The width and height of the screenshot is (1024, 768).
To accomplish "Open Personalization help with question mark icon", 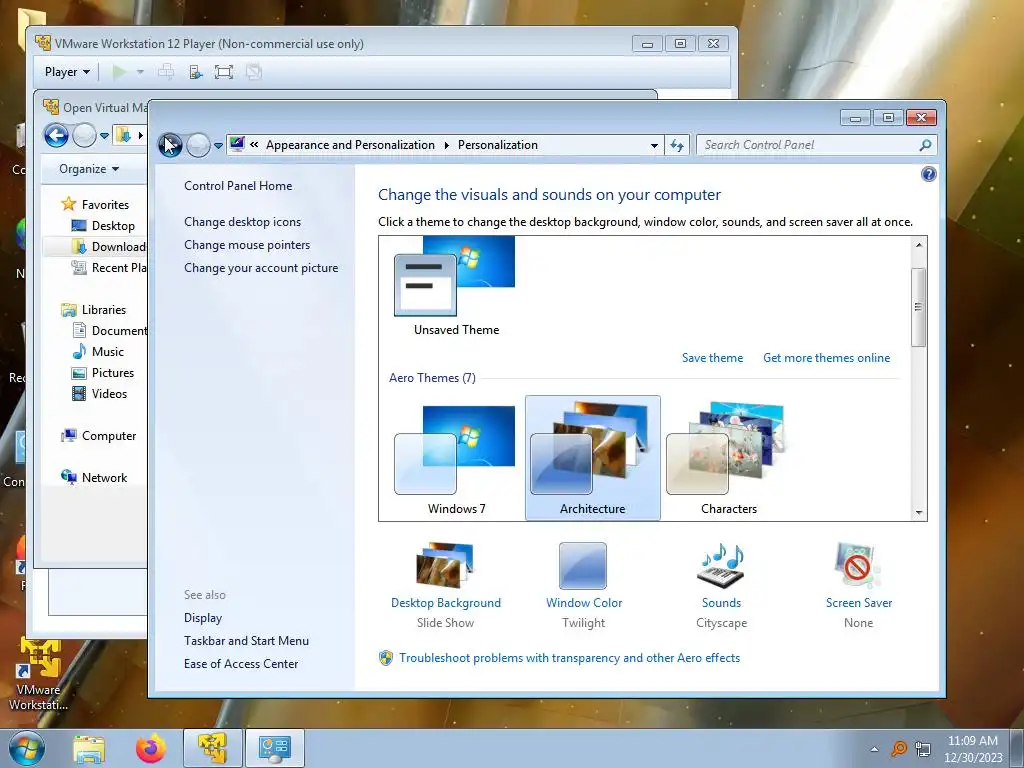I will [x=928, y=174].
